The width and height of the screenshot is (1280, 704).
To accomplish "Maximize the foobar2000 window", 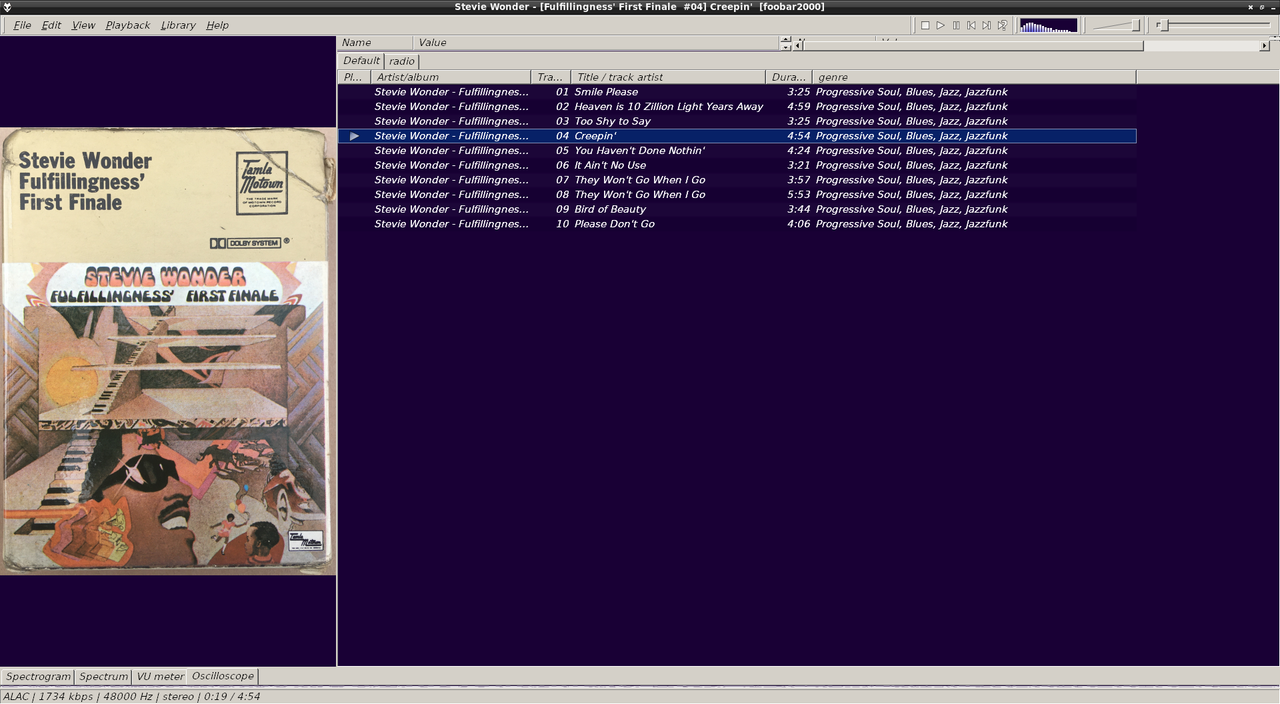I will pos(1261,7).
